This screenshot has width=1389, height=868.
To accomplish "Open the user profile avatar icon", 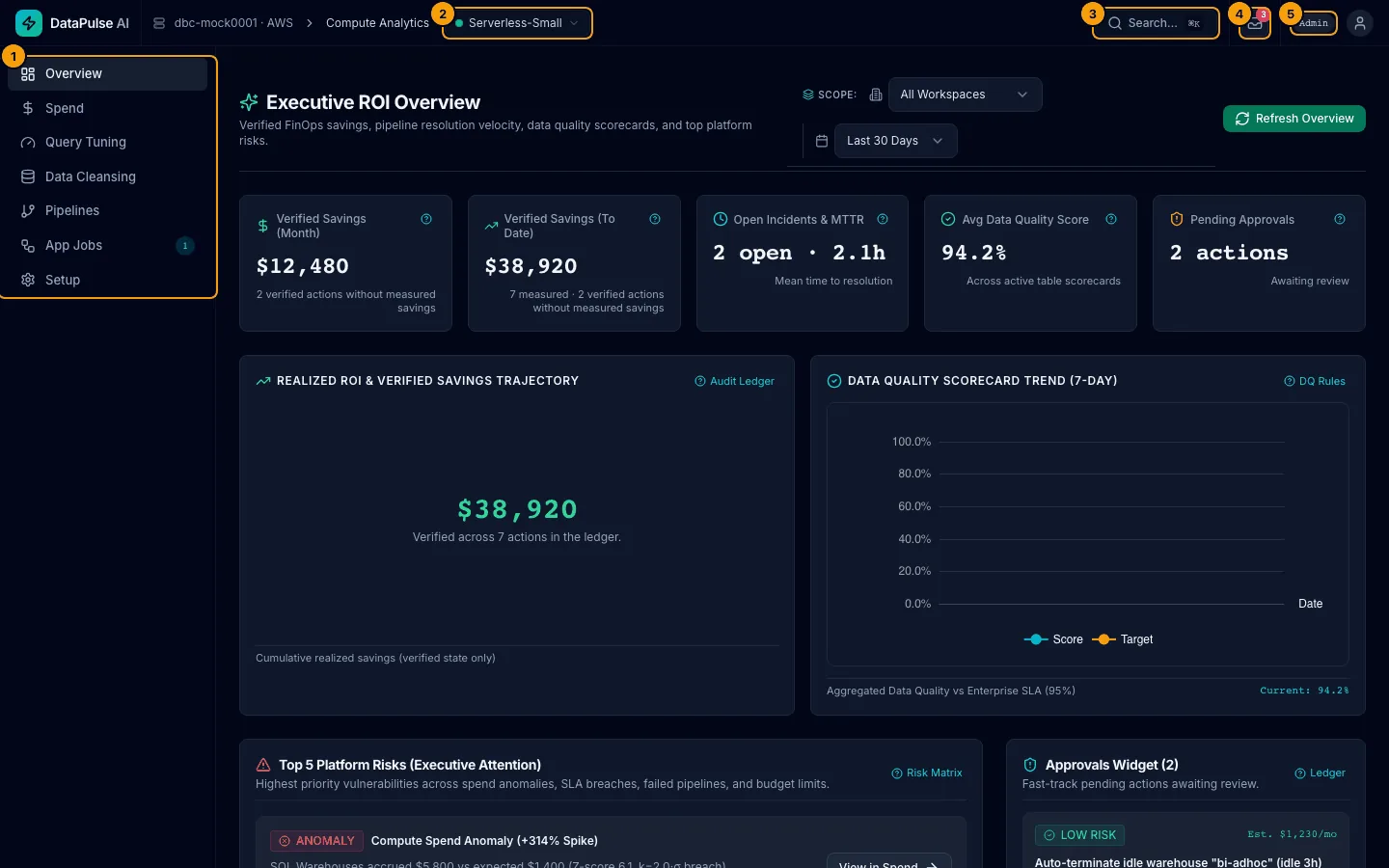I will [x=1360, y=23].
